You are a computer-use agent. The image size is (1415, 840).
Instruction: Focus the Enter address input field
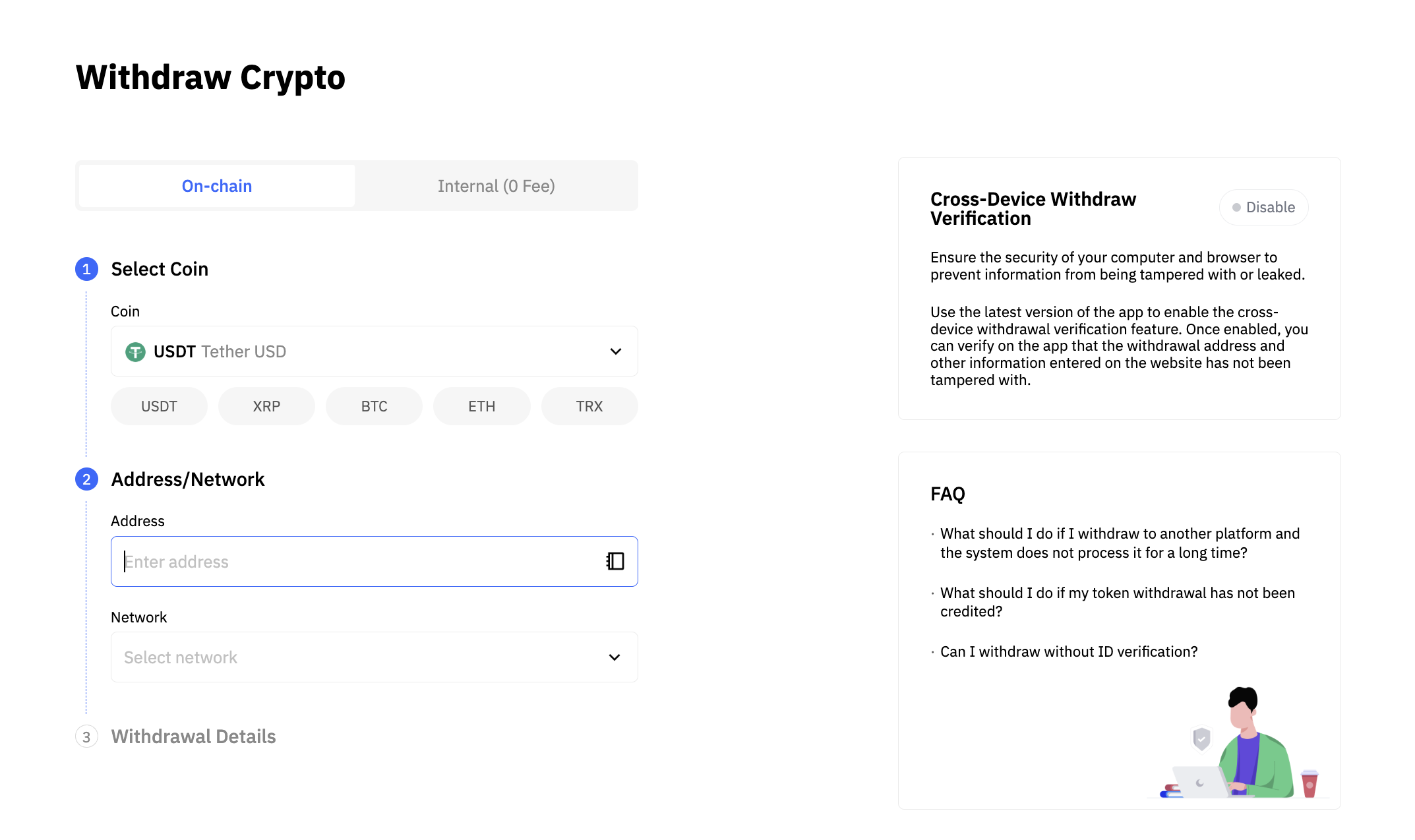point(356,562)
